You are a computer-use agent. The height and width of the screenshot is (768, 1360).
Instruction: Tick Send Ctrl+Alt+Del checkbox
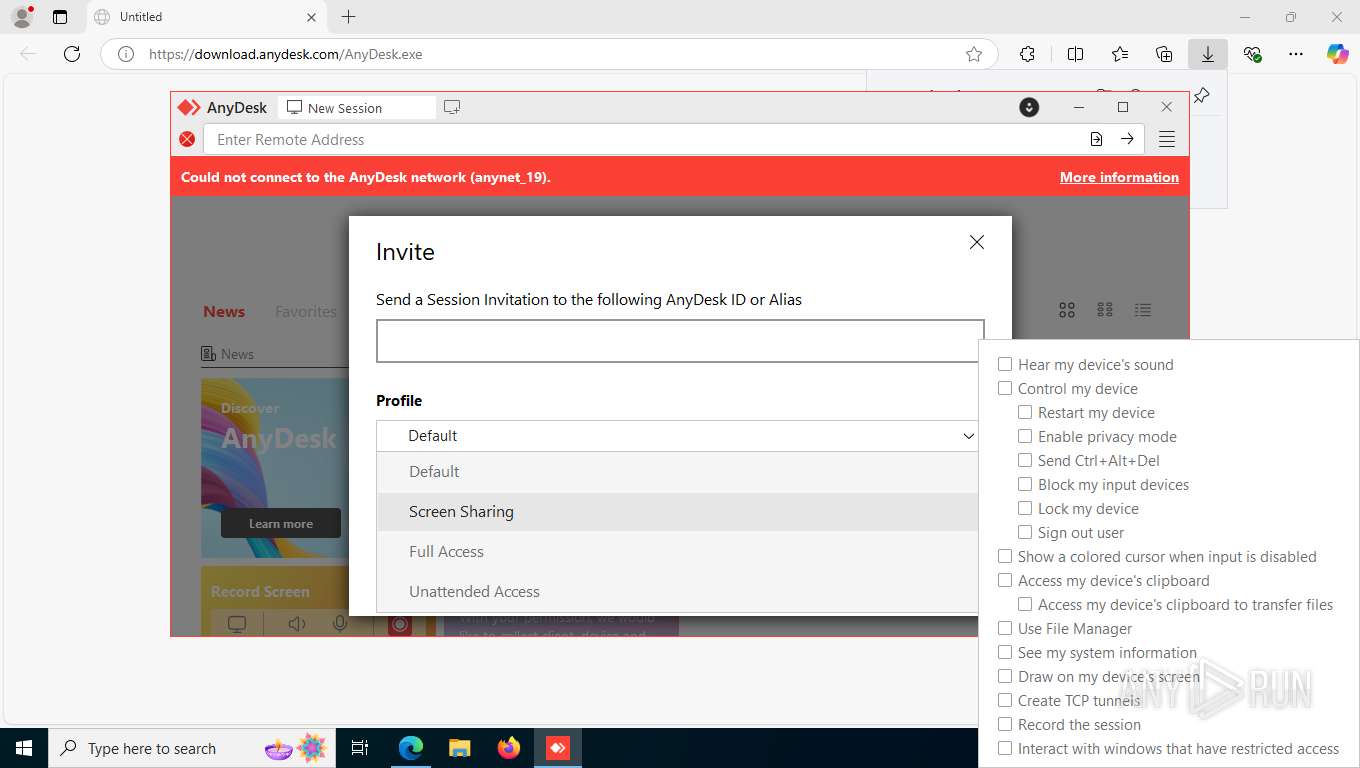tap(1025, 460)
